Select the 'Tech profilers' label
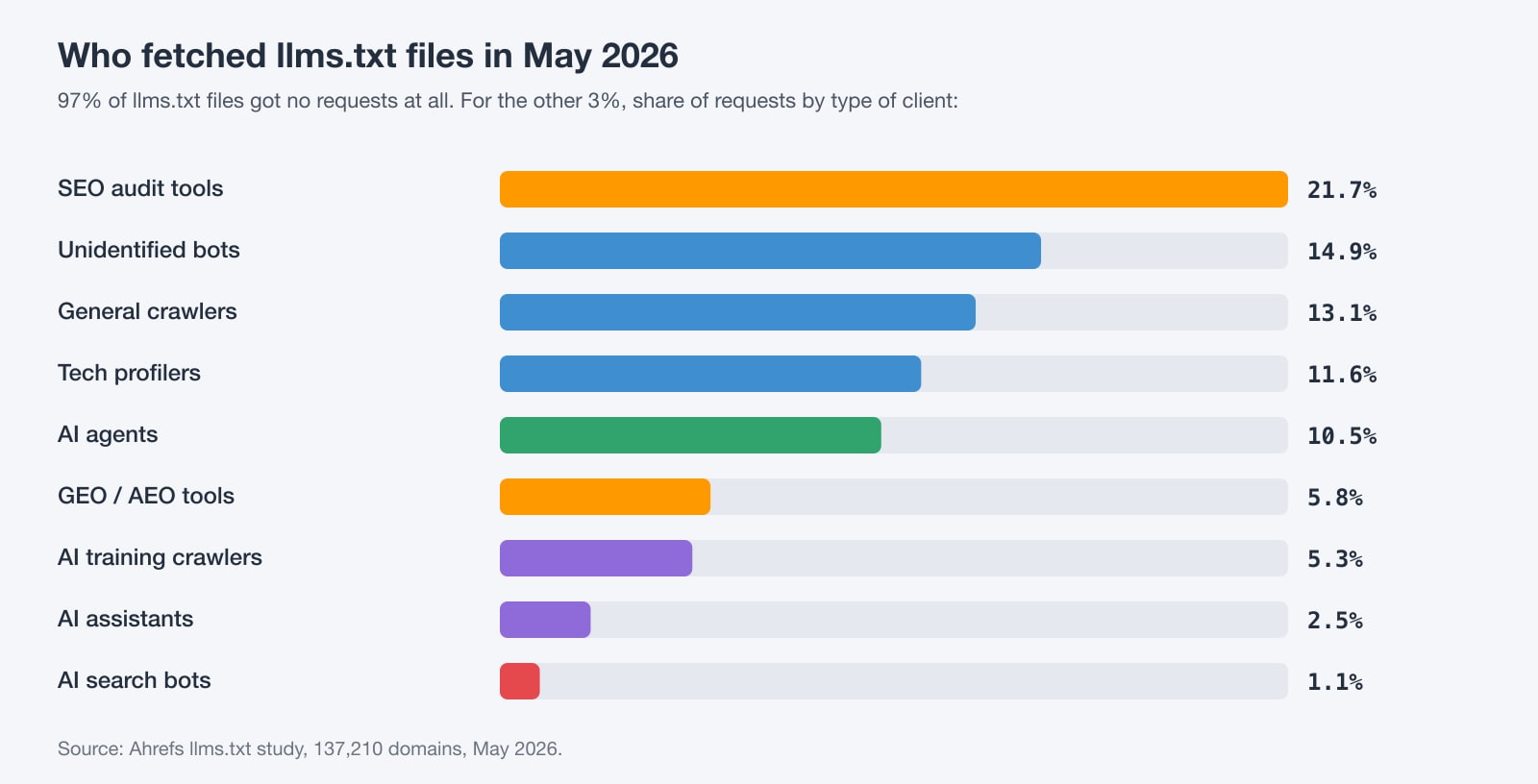The image size is (1538, 784). click(x=129, y=373)
